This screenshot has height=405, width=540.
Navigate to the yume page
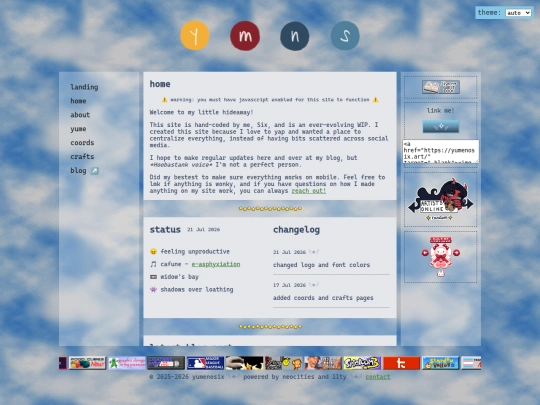tap(78, 129)
